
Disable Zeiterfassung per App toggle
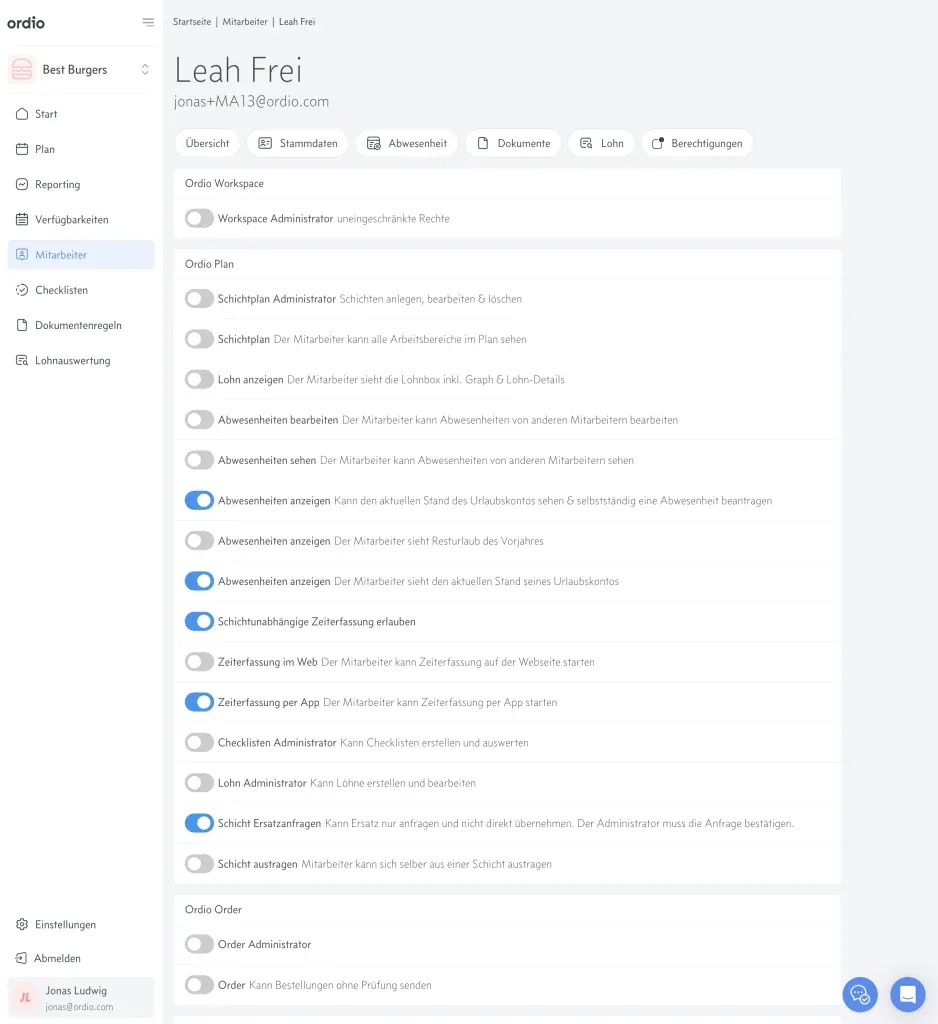pyautogui.click(x=199, y=702)
